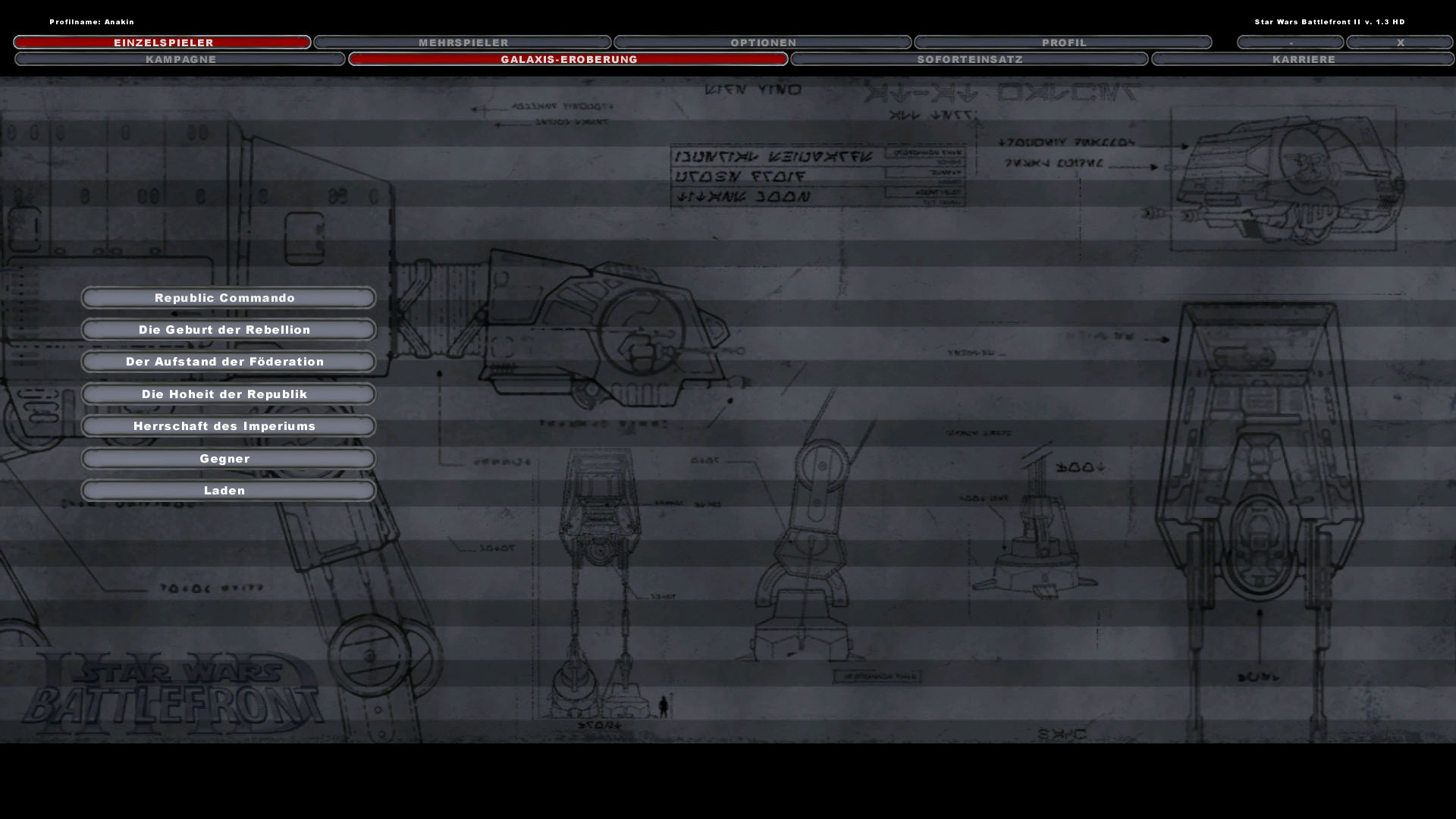1456x819 pixels.
Task: Open the Karriere sub-tab
Action: coord(1304,59)
